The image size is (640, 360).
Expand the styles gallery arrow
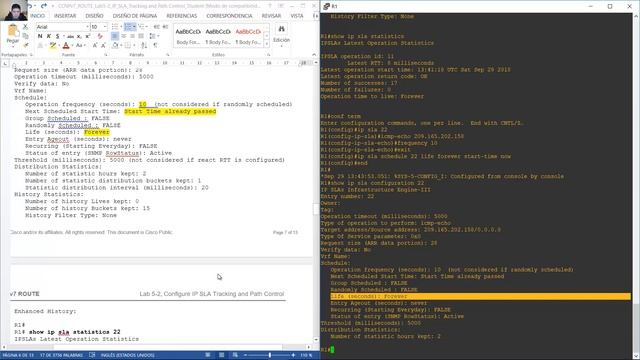pyautogui.click(x=267, y=44)
